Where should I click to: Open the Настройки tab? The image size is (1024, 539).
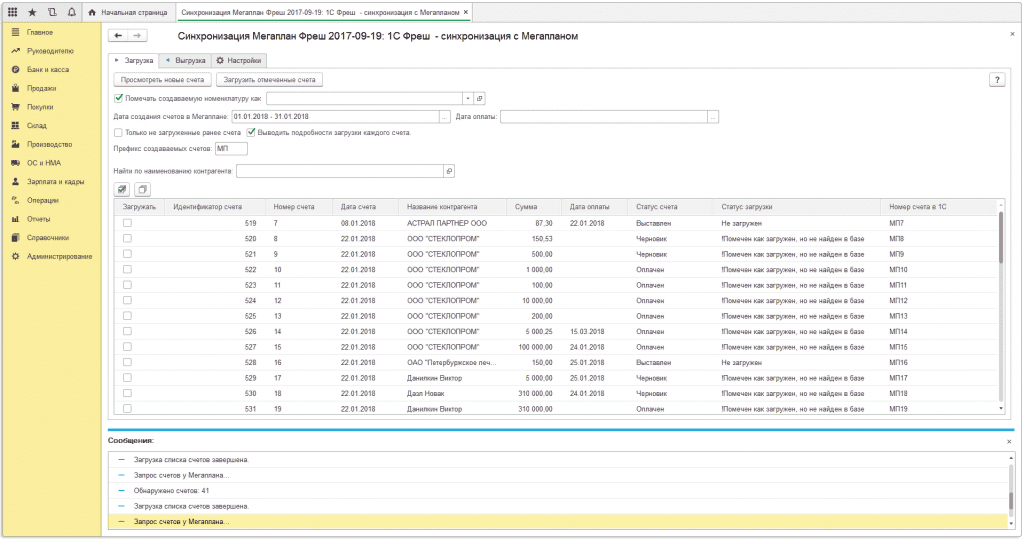tap(239, 60)
